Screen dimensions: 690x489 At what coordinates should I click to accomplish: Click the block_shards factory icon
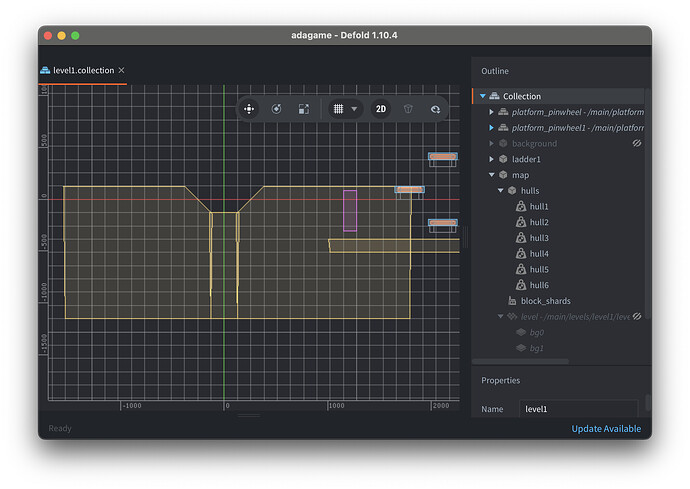pos(512,301)
